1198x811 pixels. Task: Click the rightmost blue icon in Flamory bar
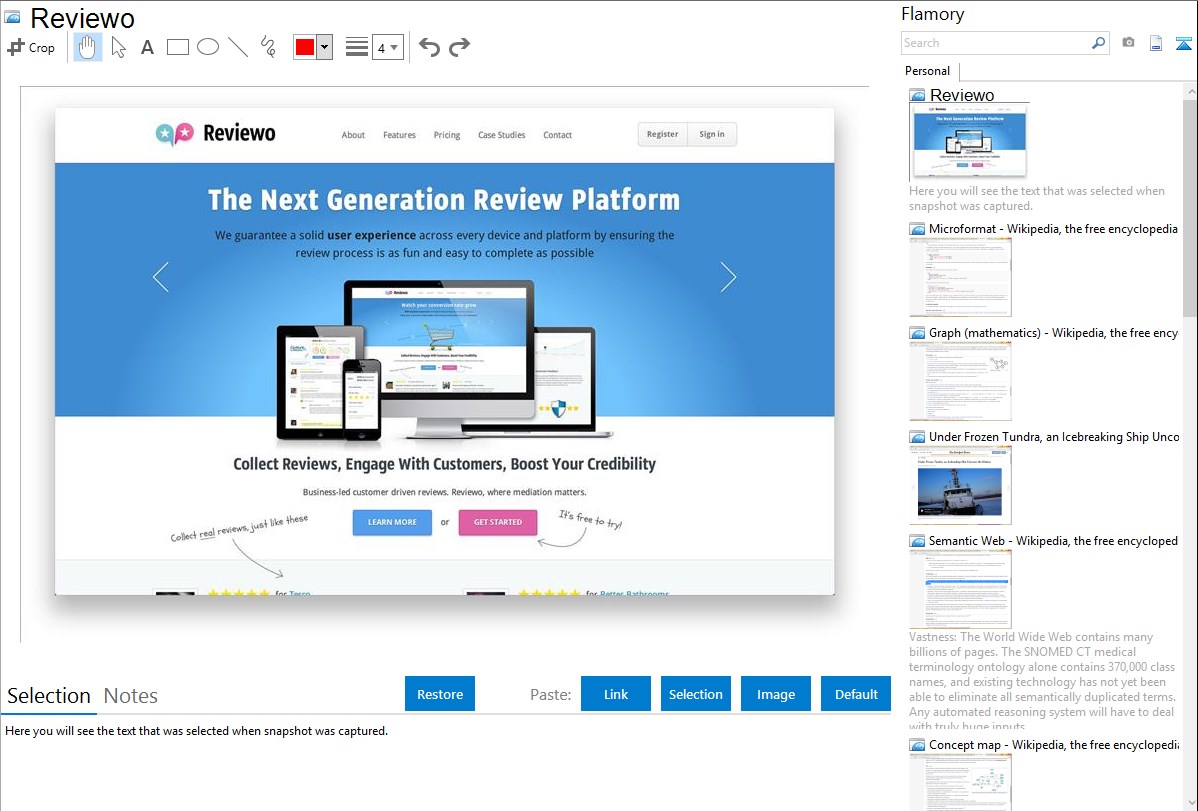[1183, 43]
